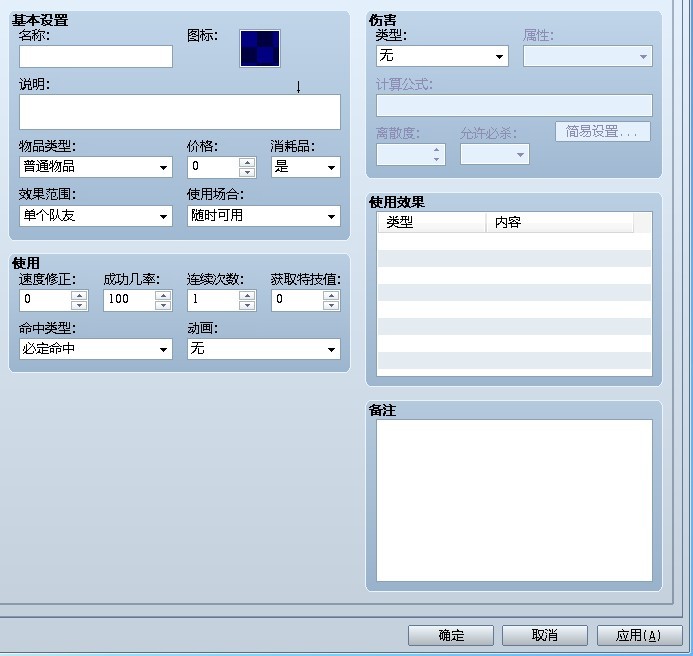Open the 伤害 类型 dropdown

tap(442, 56)
